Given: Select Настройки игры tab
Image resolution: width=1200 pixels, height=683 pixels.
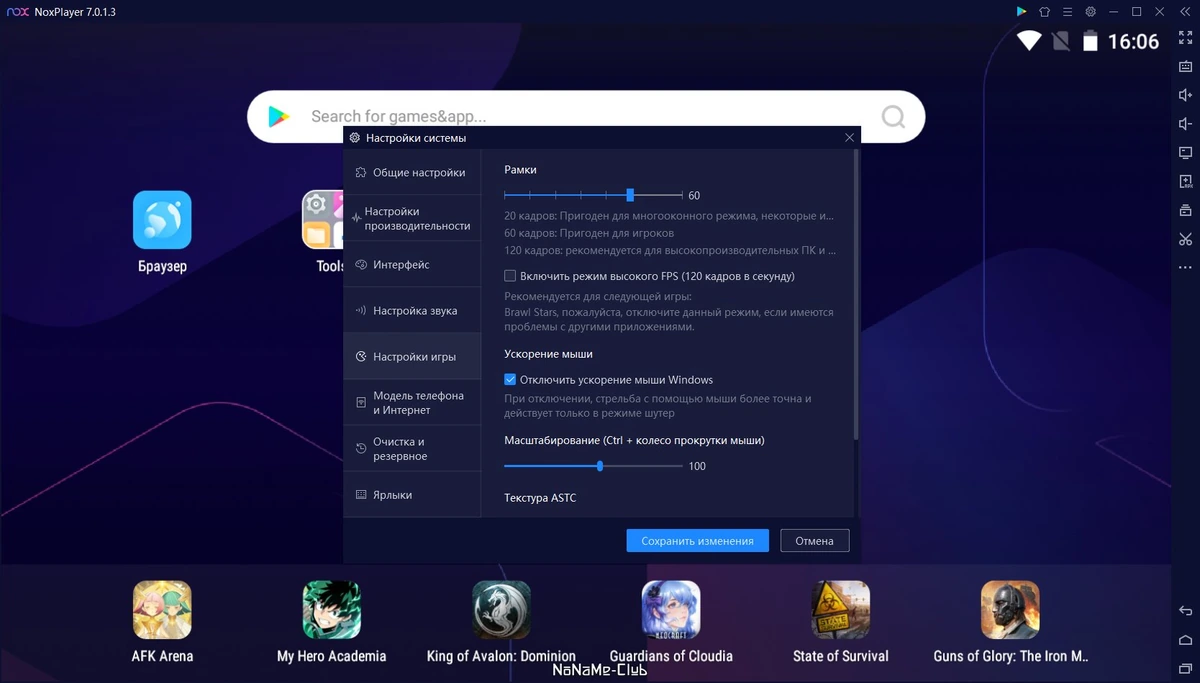Looking at the screenshot, I should 412,356.
